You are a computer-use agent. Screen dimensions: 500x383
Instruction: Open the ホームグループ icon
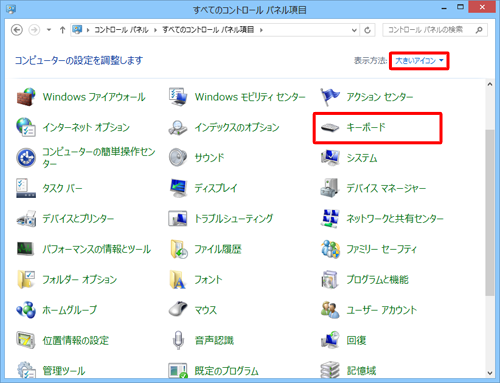click(26, 310)
